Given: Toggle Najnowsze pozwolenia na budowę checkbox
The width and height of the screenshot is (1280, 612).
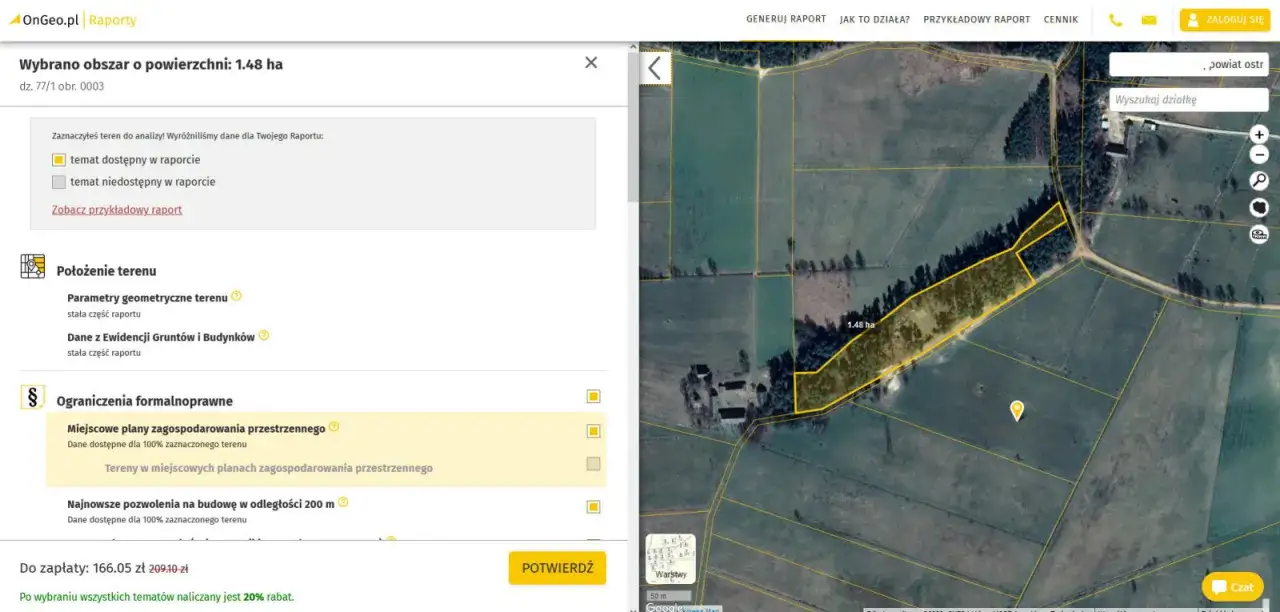Looking at the screenshot, I should click(593, 507).
